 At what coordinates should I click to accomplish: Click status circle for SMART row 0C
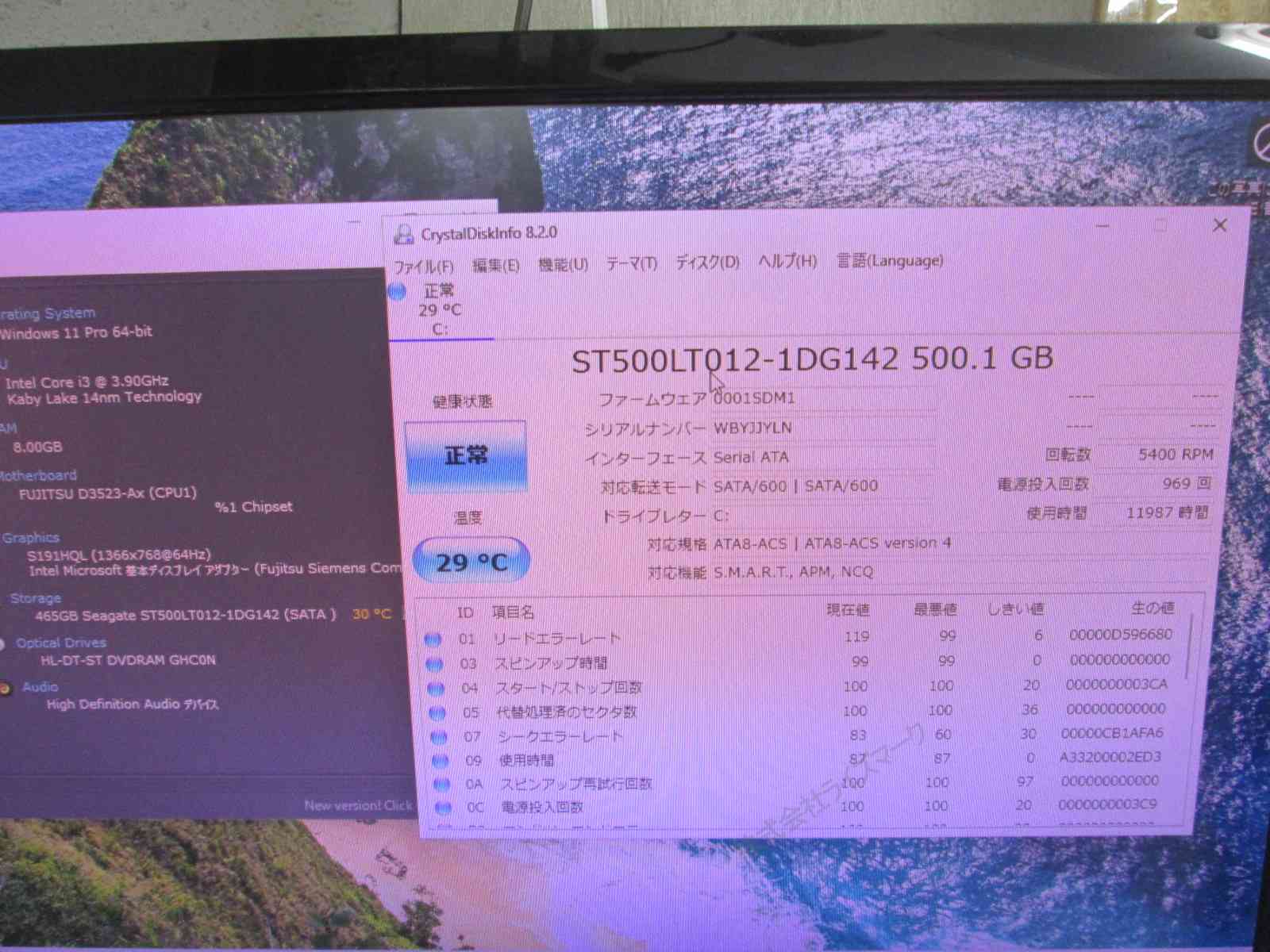coord(443,808)
